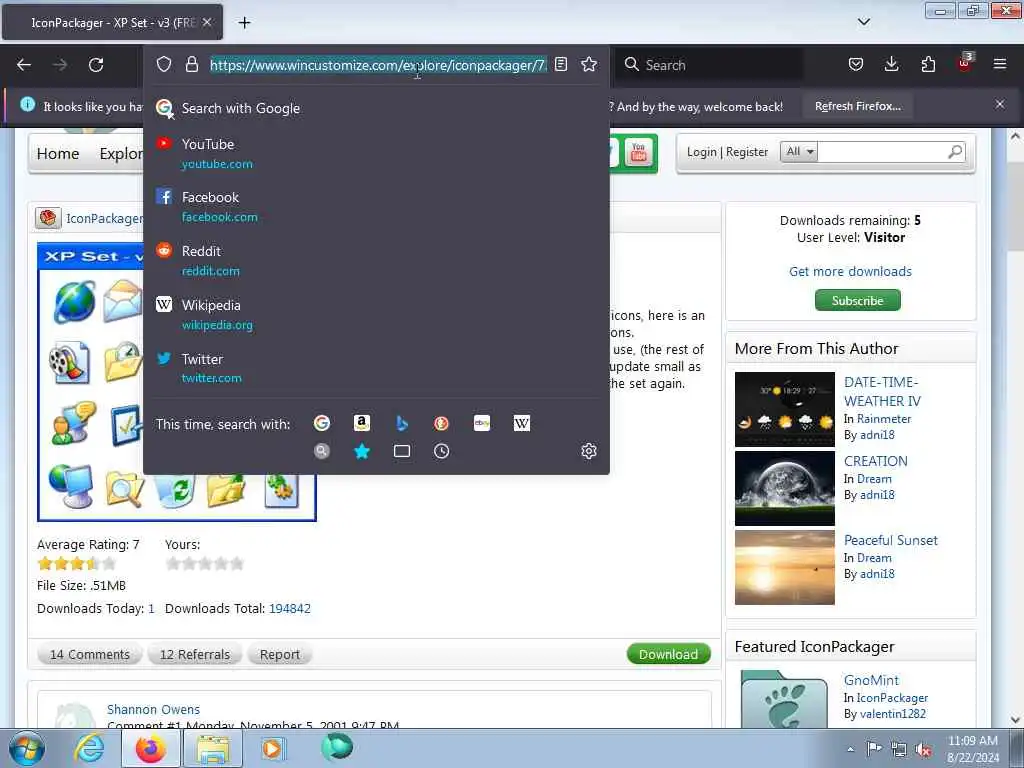
Task: Open the CREATION skin link
Action: point(876,461)
